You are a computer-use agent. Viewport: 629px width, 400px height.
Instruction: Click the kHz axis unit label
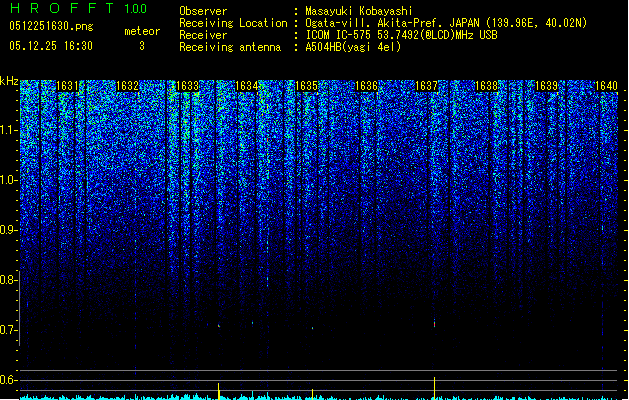coord(9,81)
